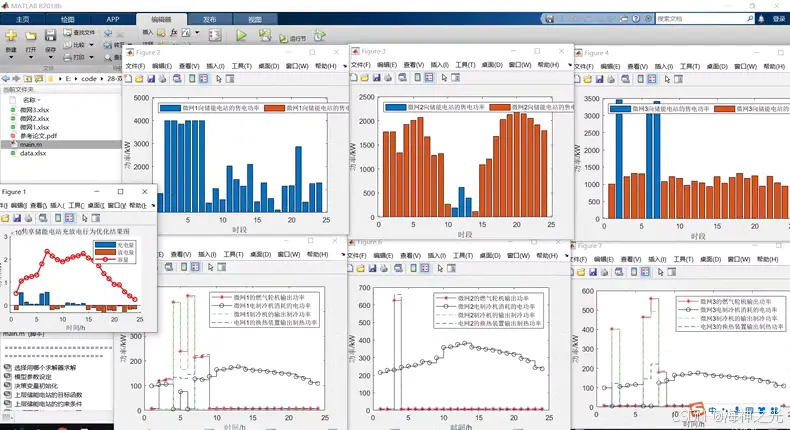The height and width of the screenshot is (430, 790).
Task: Click the yellow plus New icon
Action: point(11,35)
